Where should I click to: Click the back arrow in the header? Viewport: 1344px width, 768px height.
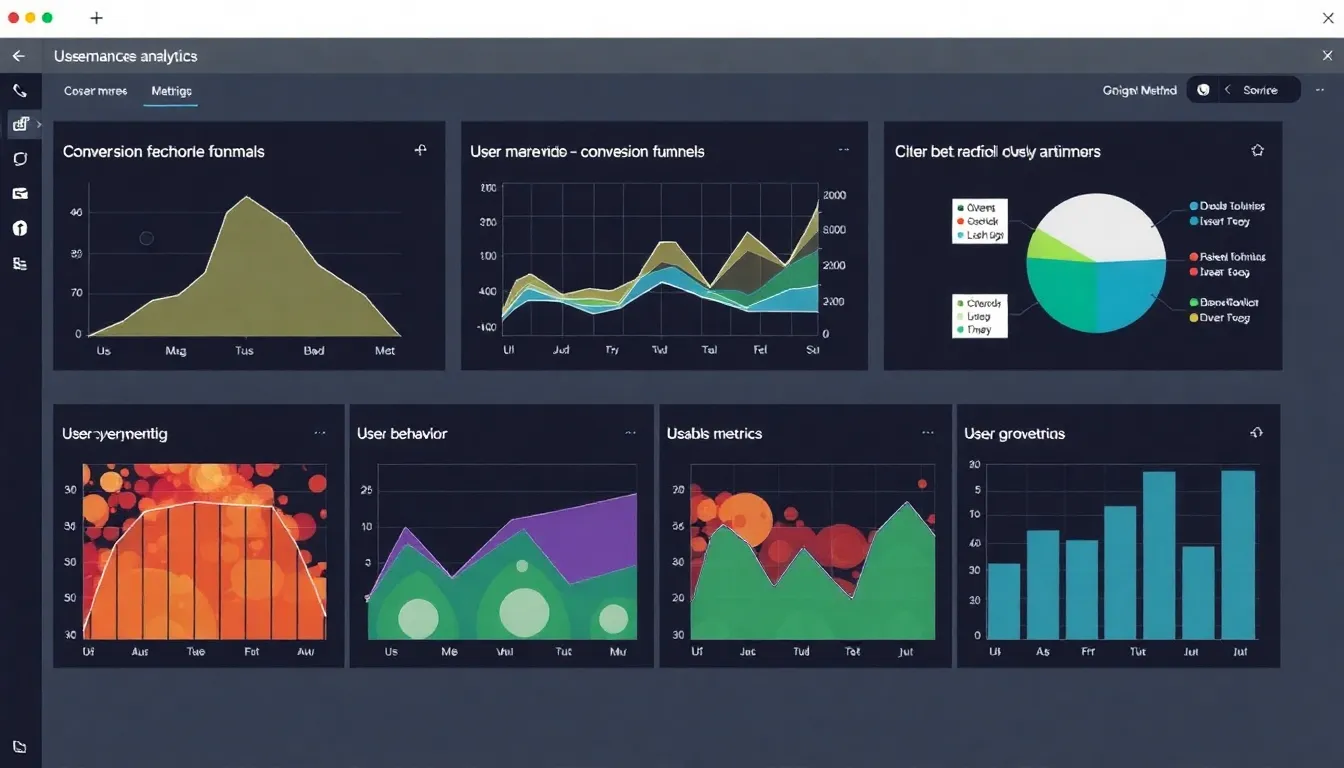pos(18,56)
